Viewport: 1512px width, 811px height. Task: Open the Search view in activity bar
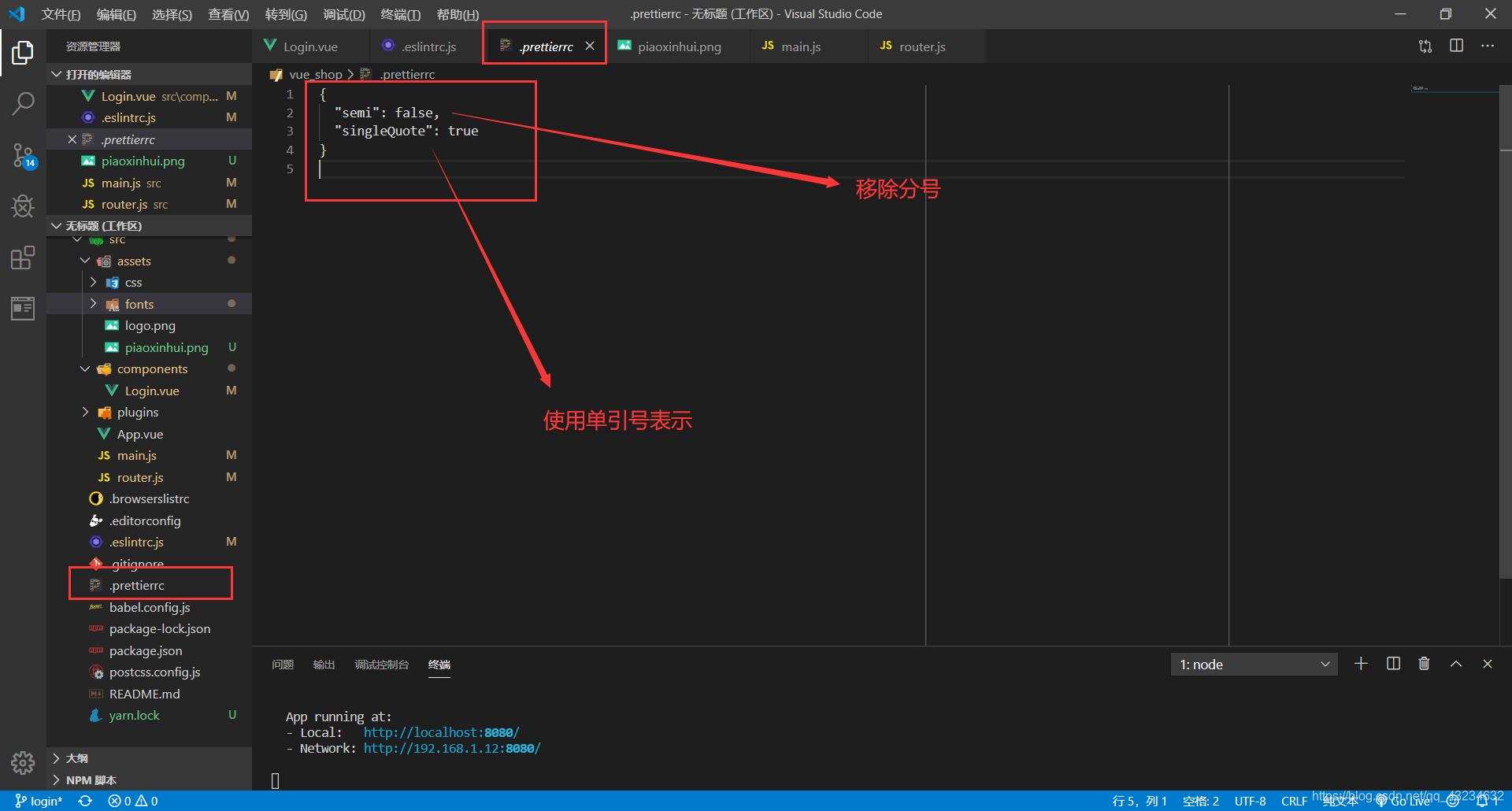coord(23,103)
